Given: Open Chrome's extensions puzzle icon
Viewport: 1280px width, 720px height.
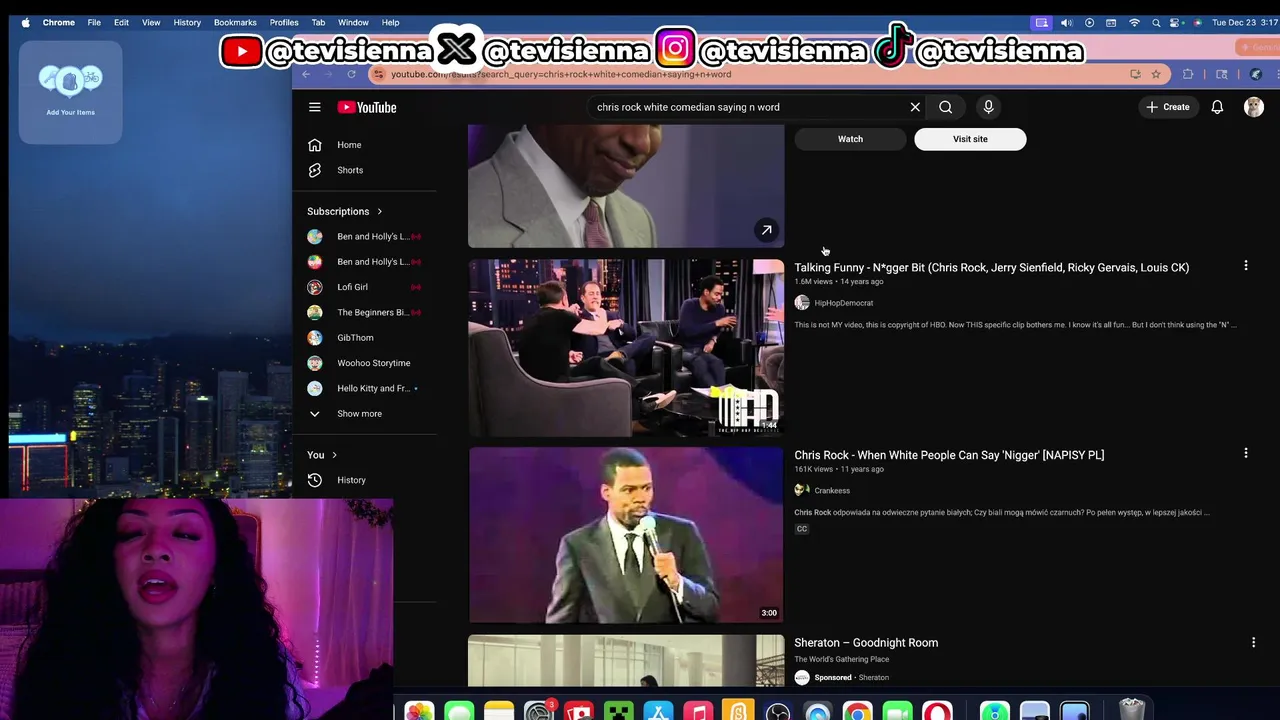Looking at the screenshot, I should pyautogui.click(x=1188, y=74).
